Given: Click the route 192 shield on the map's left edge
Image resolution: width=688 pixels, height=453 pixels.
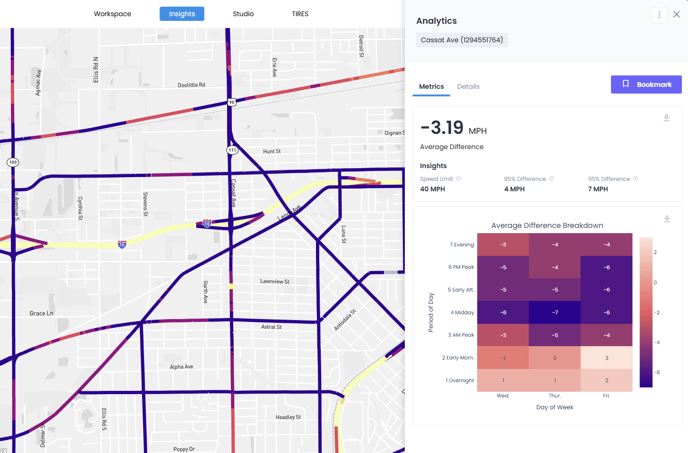Looking at the screenshot, I should tap(13, 162).
